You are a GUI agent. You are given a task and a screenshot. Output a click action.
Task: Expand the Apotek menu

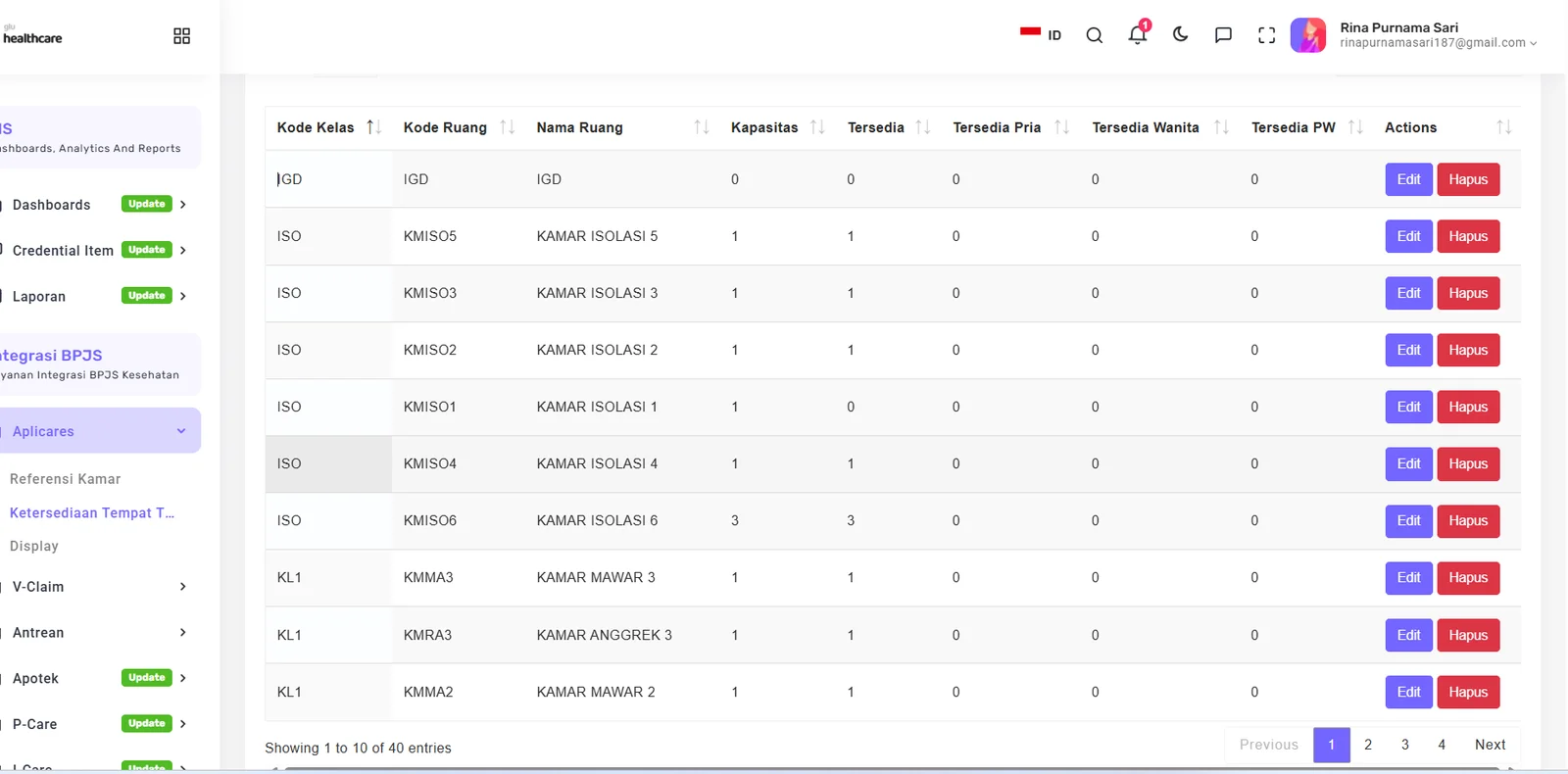click(98, 678)
